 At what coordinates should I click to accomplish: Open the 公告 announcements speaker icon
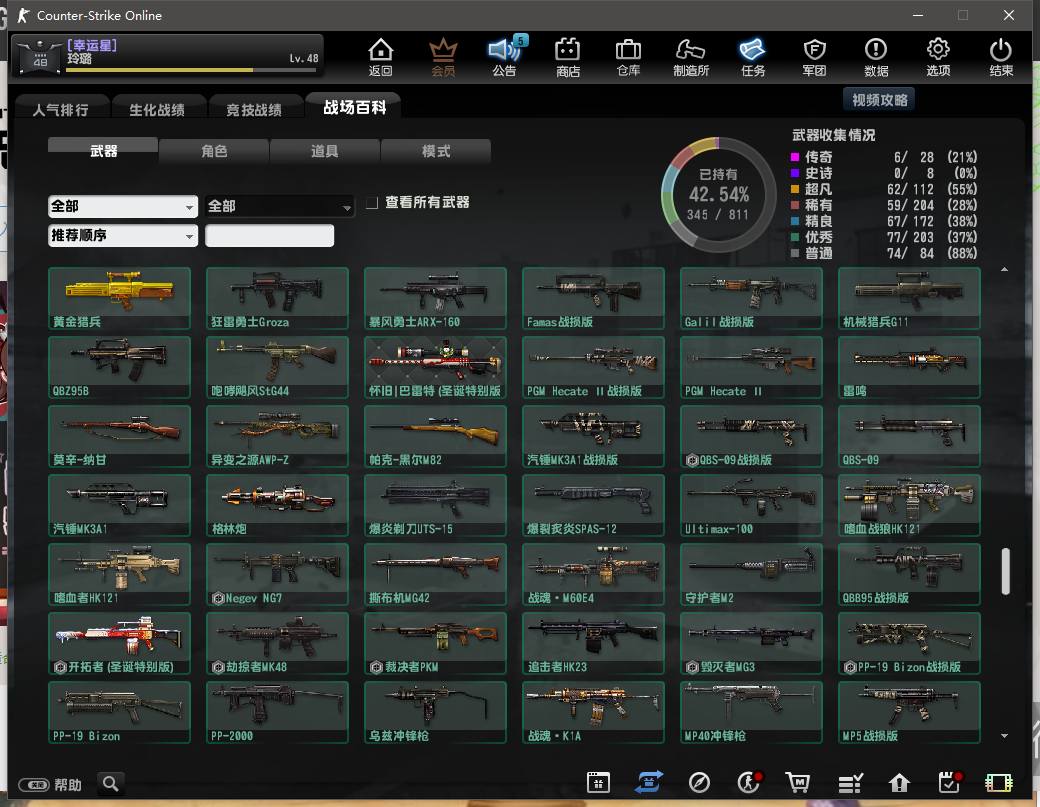[x=505, y=56]
